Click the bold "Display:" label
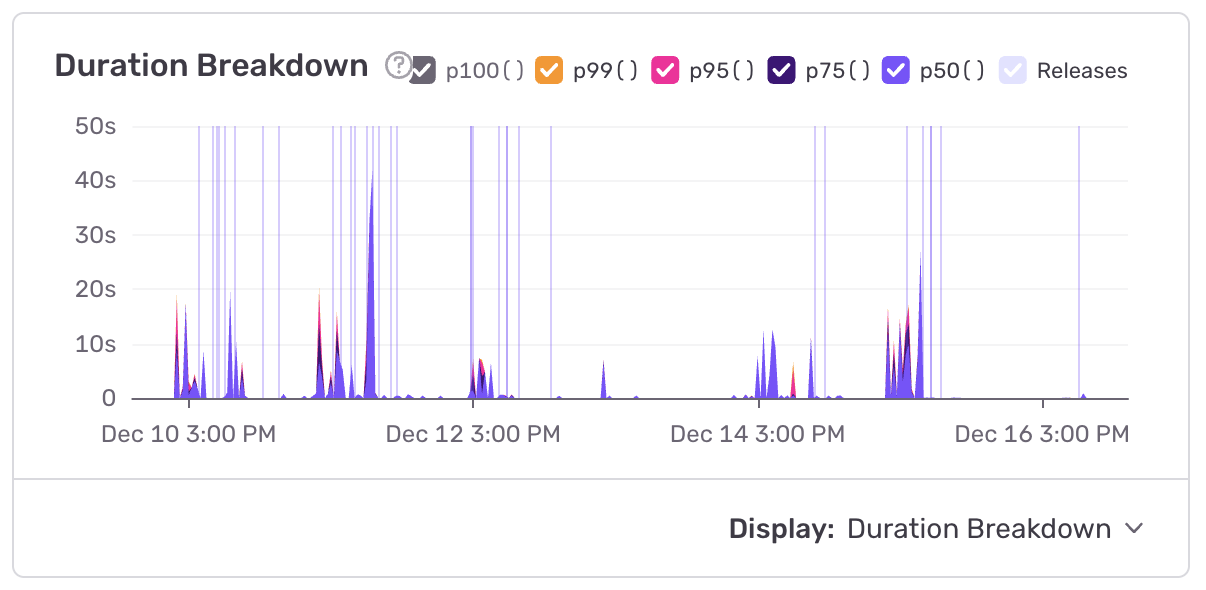 pyautogui.click(x=781, y=529)
